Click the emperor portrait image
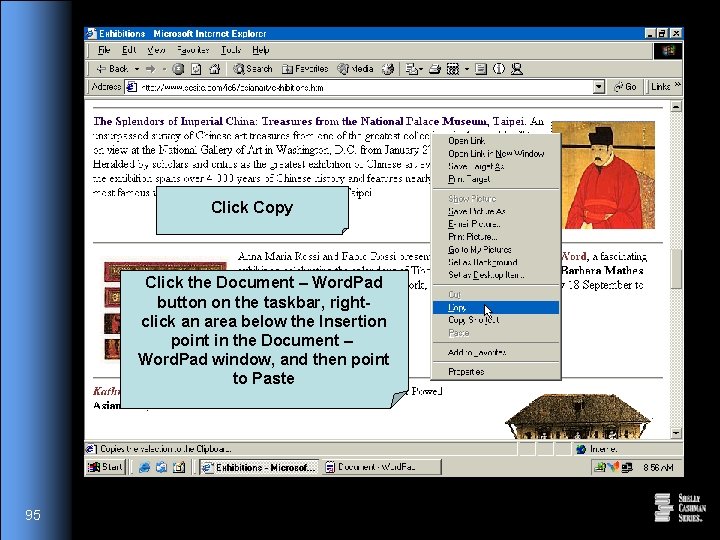The image size is (720, 540). pos(603,175)
